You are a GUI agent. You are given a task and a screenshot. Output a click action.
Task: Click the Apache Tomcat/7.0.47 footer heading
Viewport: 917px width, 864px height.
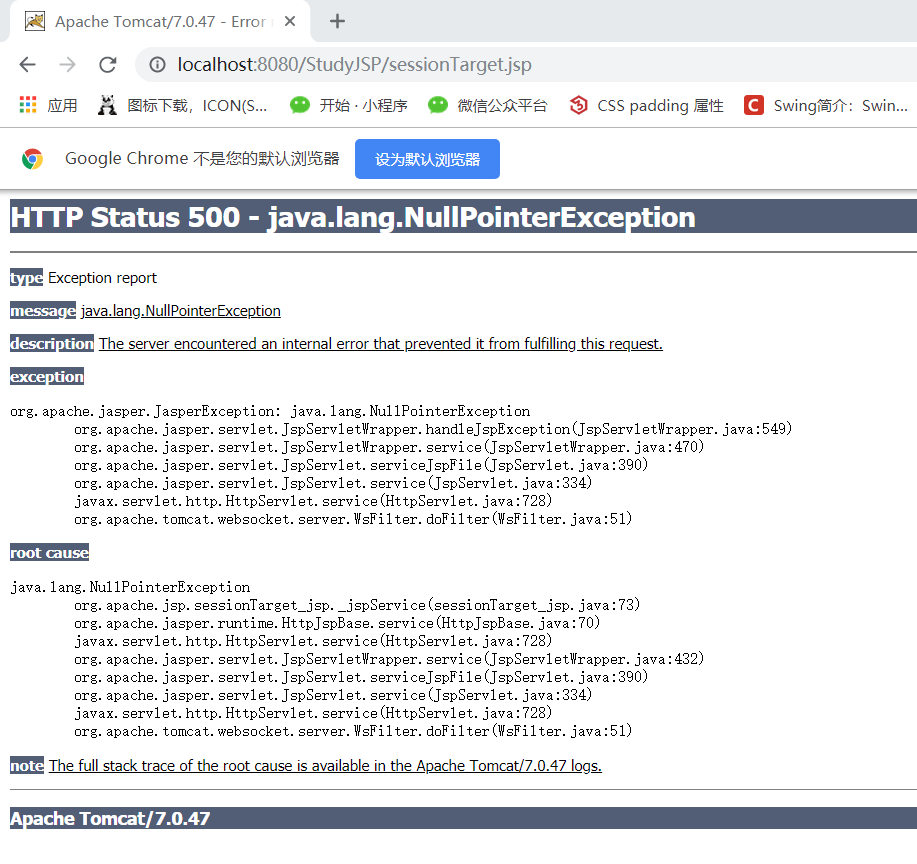point(110,818)
